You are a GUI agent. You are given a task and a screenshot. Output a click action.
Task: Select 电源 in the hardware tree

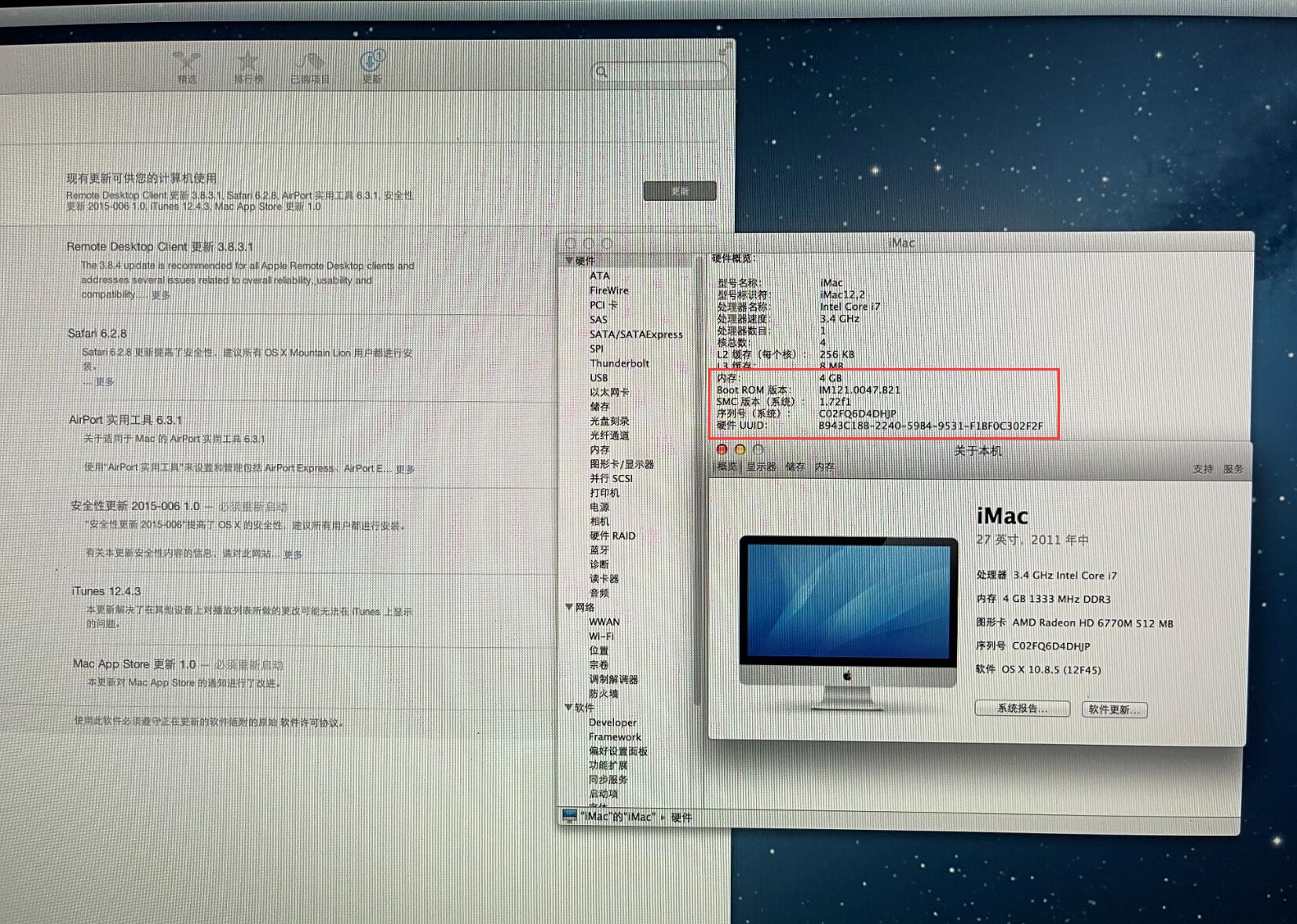[599, 507]
